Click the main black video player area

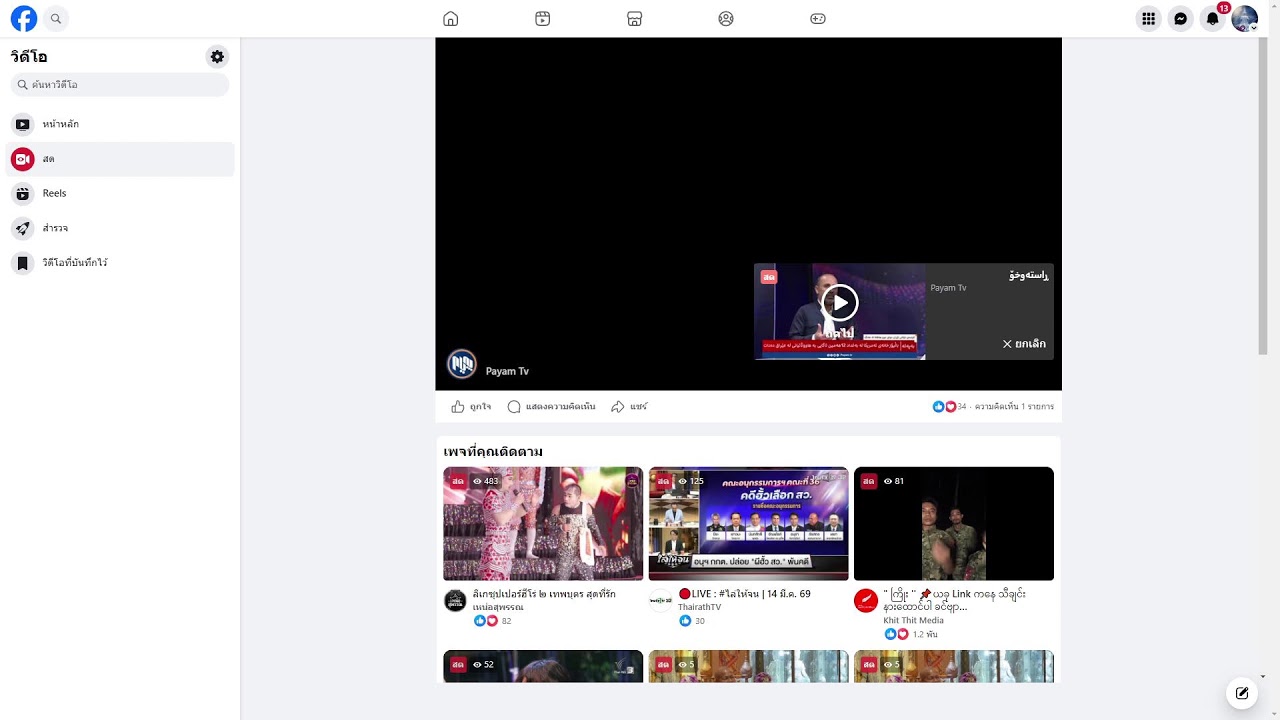tap(748, 214)
